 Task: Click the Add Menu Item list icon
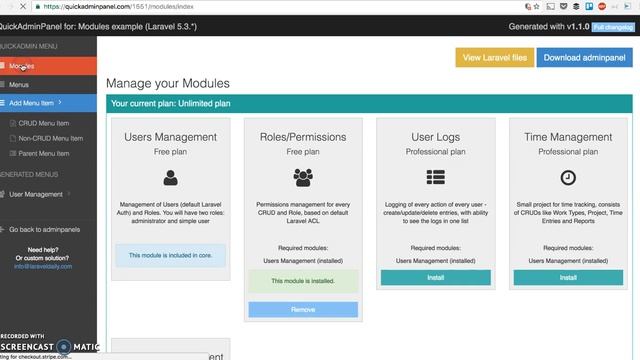click(x=2, y=103)
